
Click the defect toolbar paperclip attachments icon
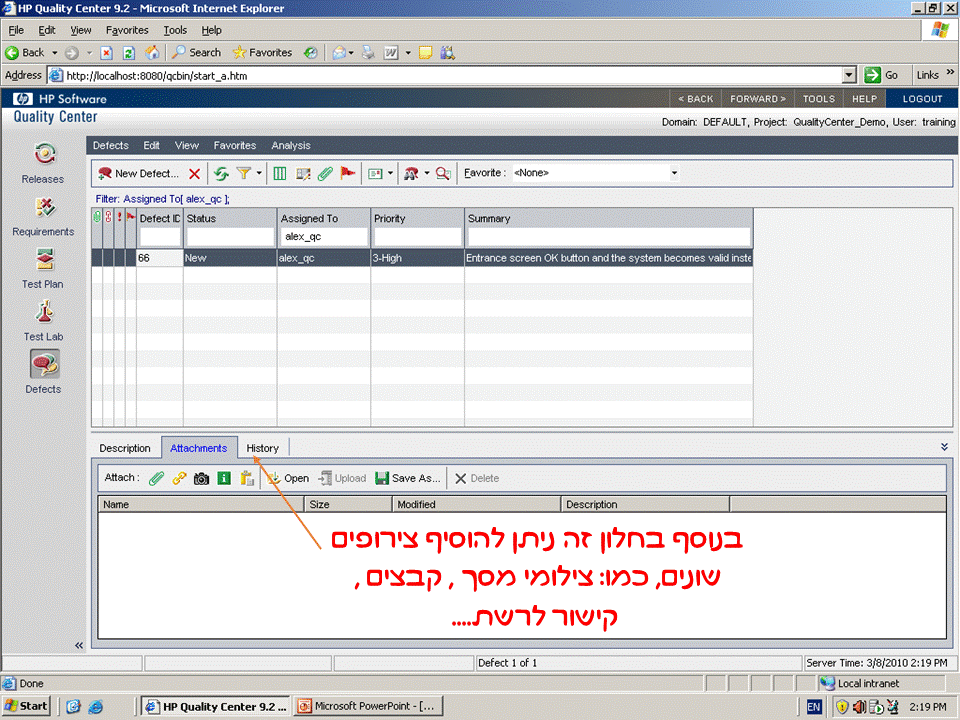[325, 173]
